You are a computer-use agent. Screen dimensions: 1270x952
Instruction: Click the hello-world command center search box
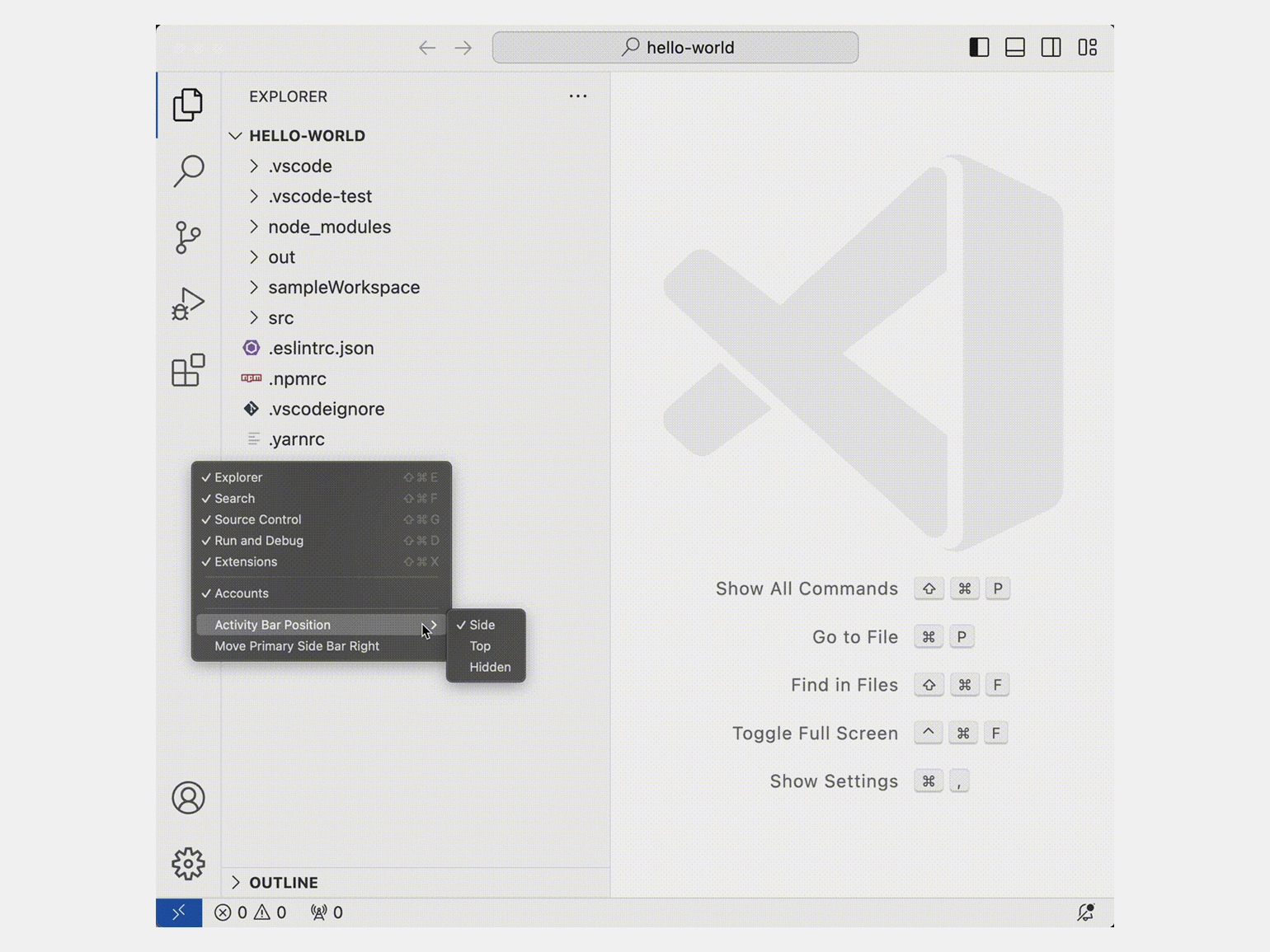click(675, 48)
